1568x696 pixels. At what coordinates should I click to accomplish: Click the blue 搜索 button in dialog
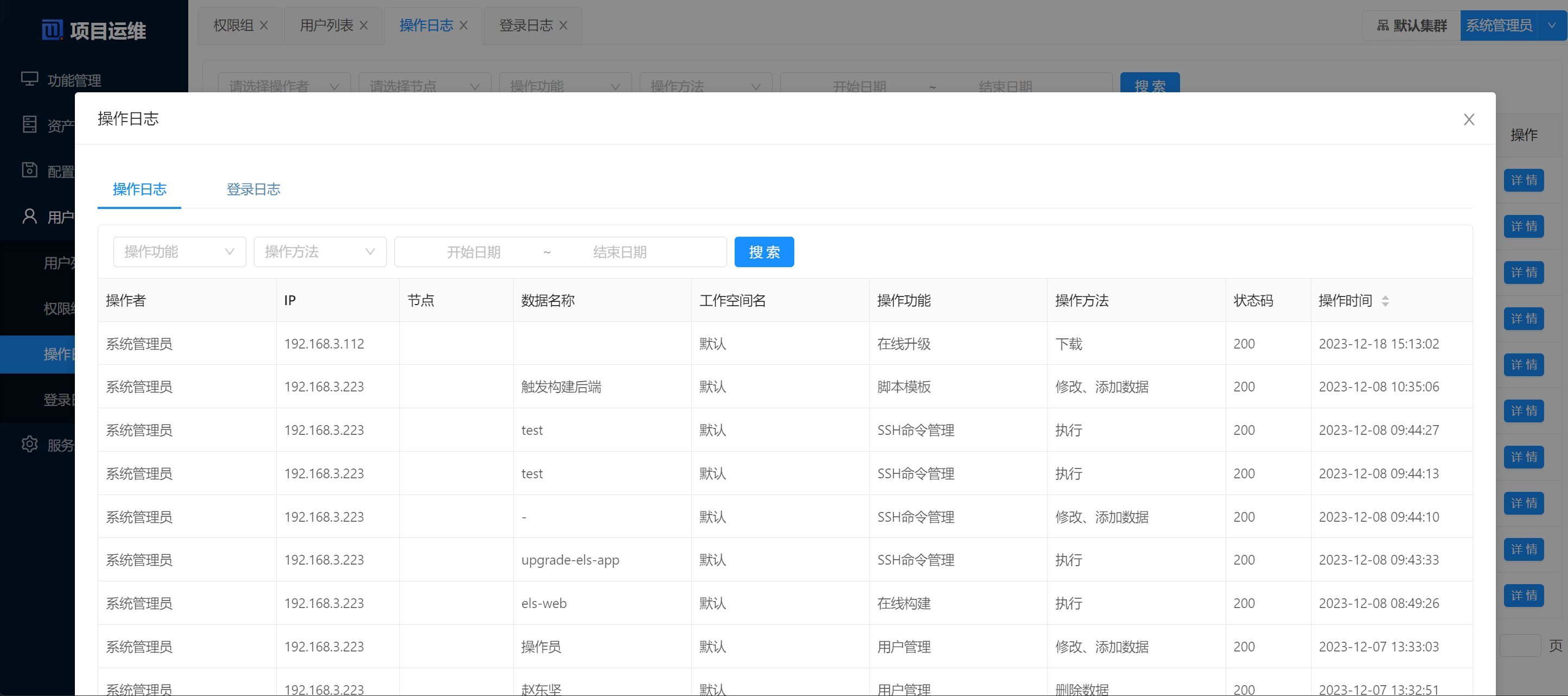click(764, 251)
